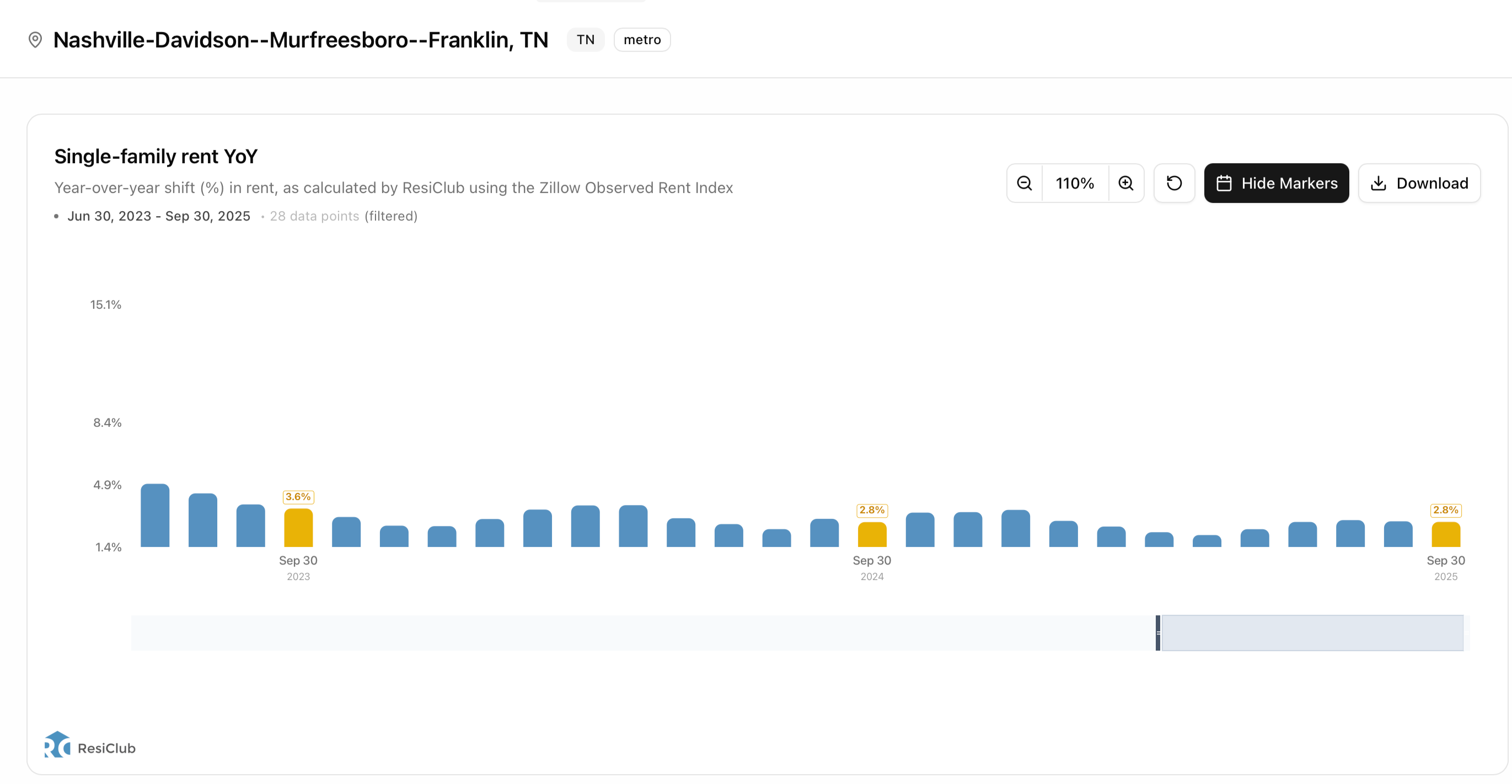Click the zoom in magnifier icon
1512x784 pixels.
click(x=1126, y=183)
